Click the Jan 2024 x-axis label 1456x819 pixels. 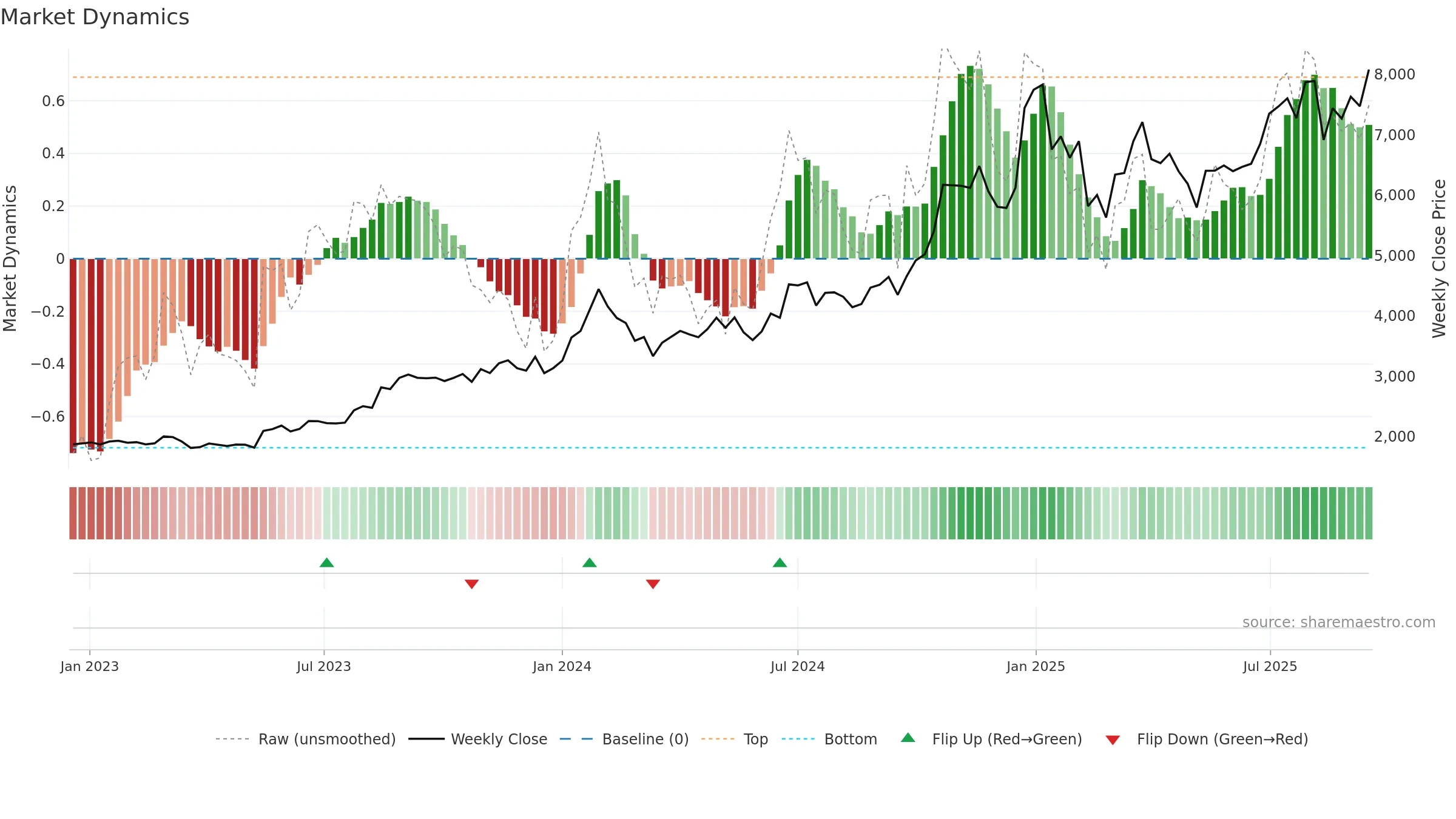562,666
